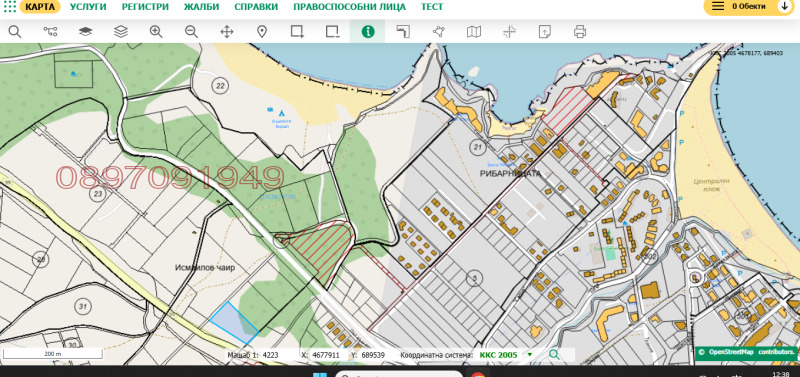
Task: Click the X coordinate 4677911 field
Action: pos(327,355)
